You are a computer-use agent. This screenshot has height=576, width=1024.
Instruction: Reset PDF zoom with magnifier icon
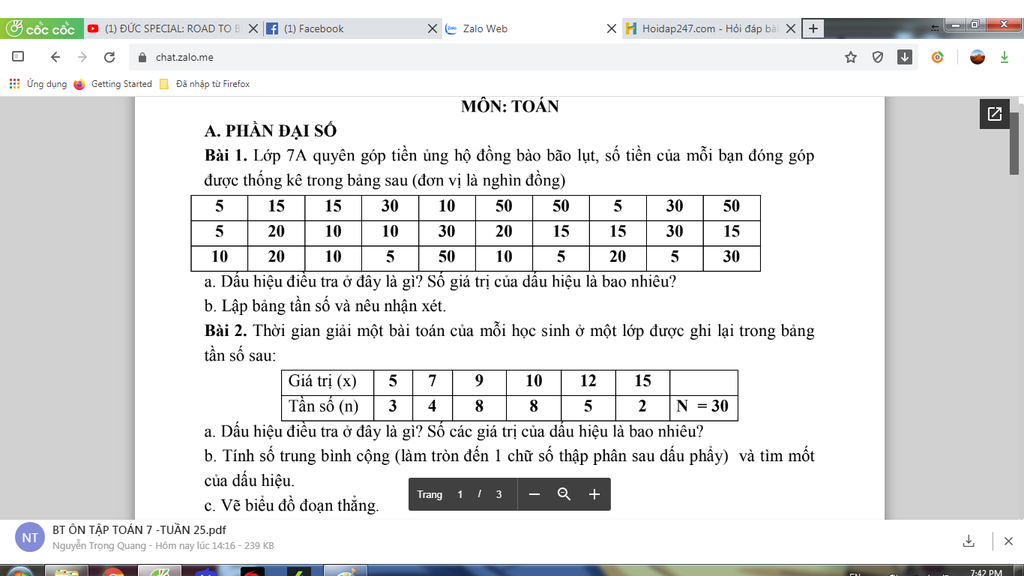pyautogui.click(x=564, y=494)
